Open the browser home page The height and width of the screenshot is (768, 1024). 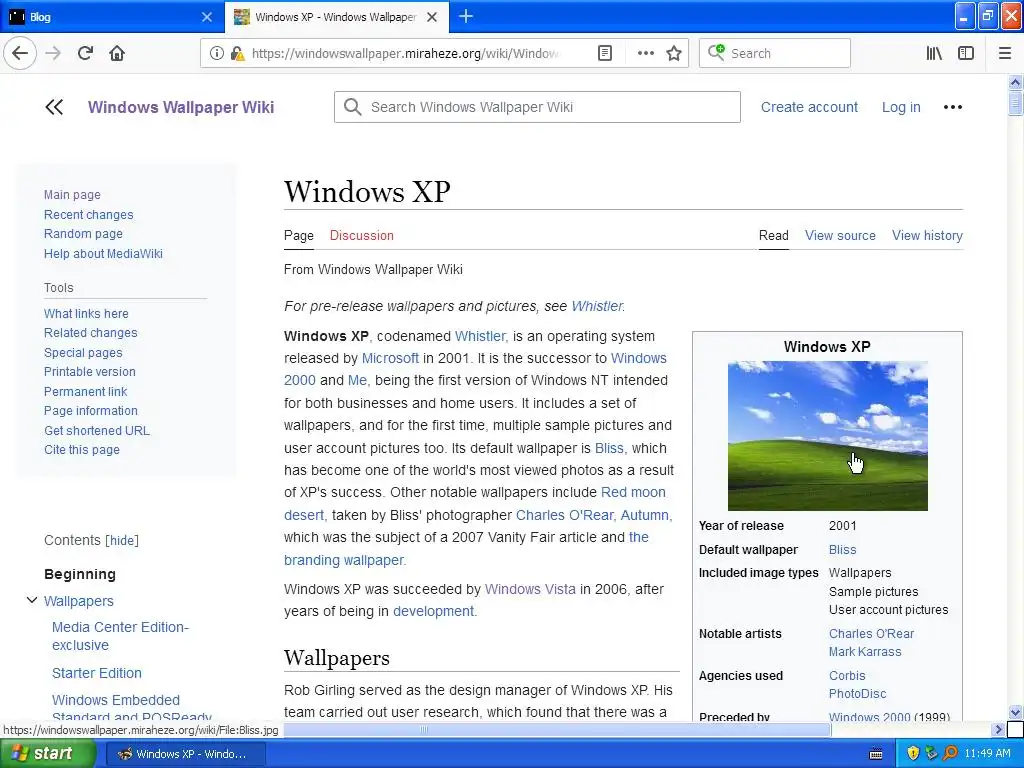[118, 53]
